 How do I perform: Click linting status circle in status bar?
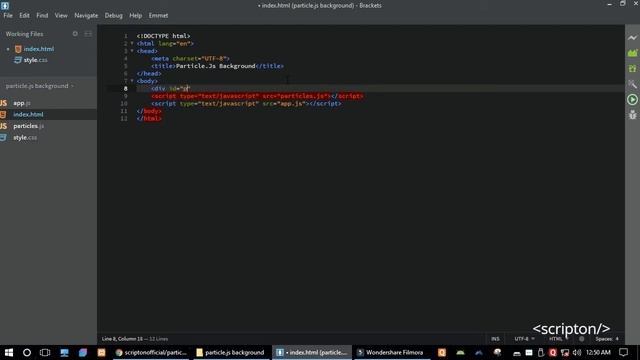(x=582, y=339)
